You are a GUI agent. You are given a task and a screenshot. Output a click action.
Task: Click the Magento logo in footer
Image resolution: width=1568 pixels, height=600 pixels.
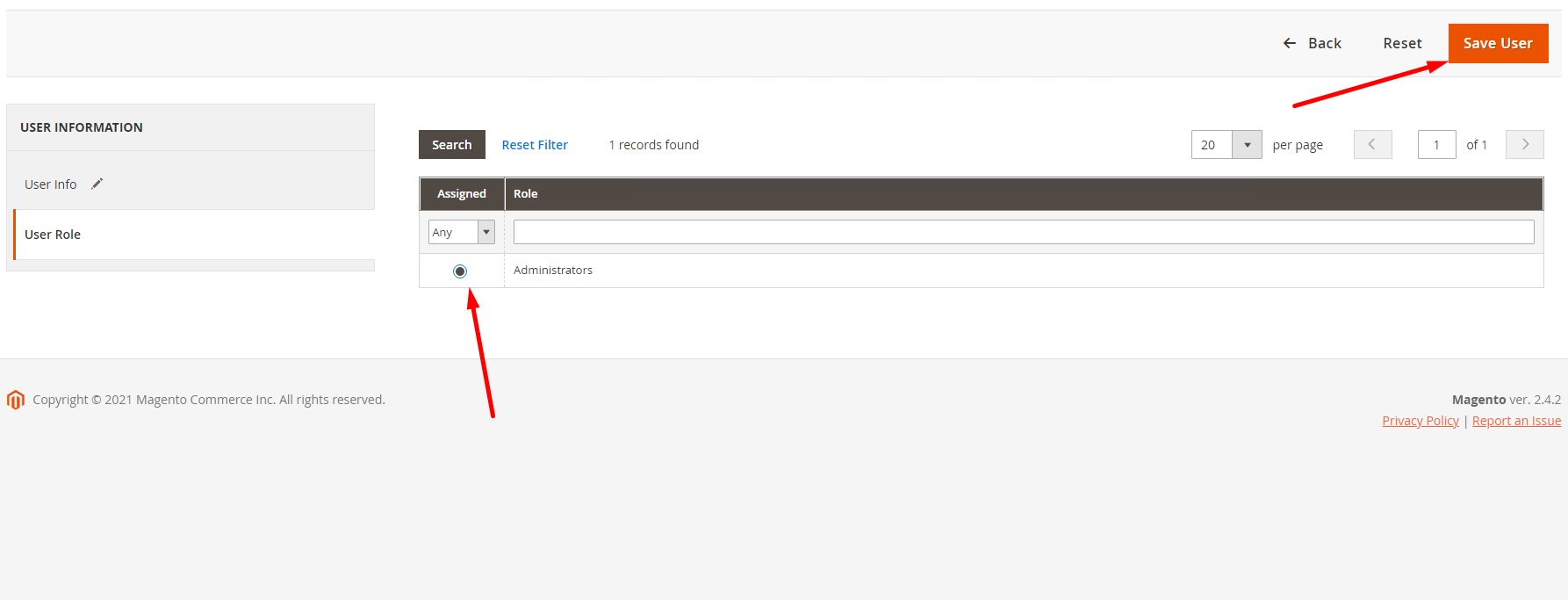coord(16,400)
